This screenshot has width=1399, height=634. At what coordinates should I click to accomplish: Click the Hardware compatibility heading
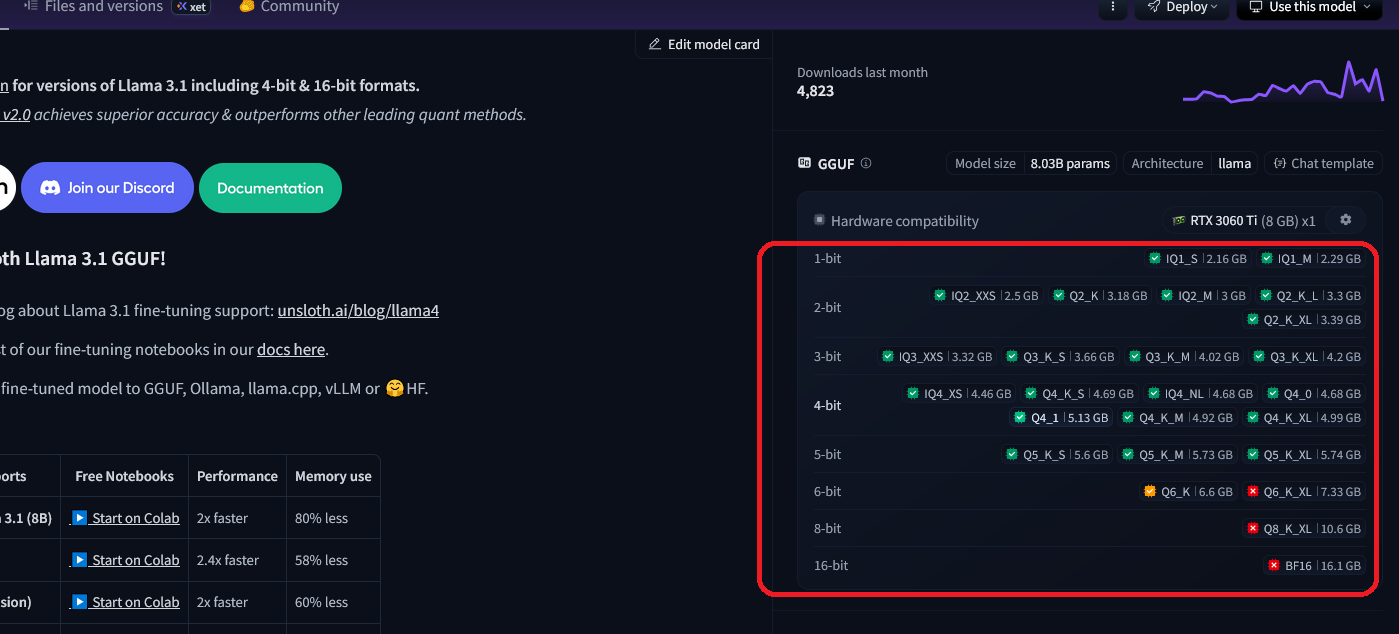[905, 220]
